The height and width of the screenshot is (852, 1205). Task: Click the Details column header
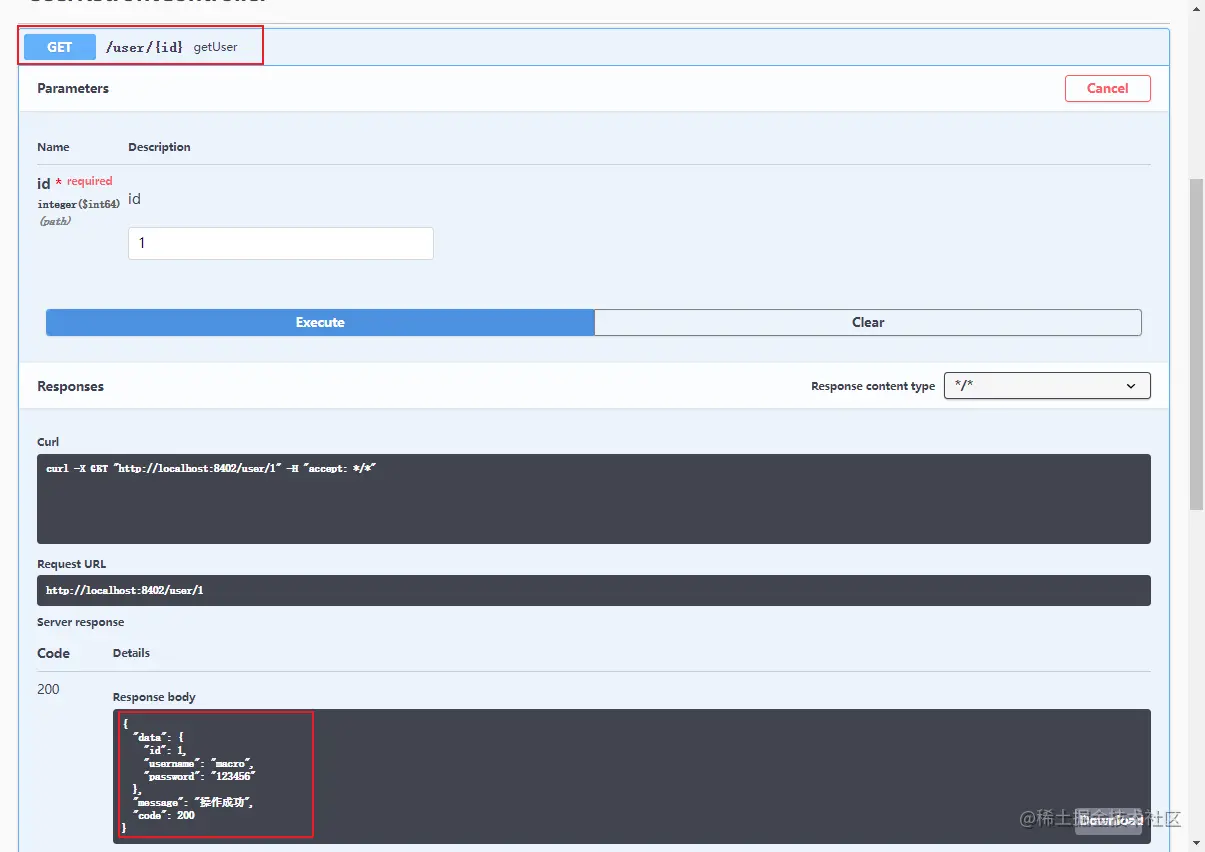click(x=131, y=653)
